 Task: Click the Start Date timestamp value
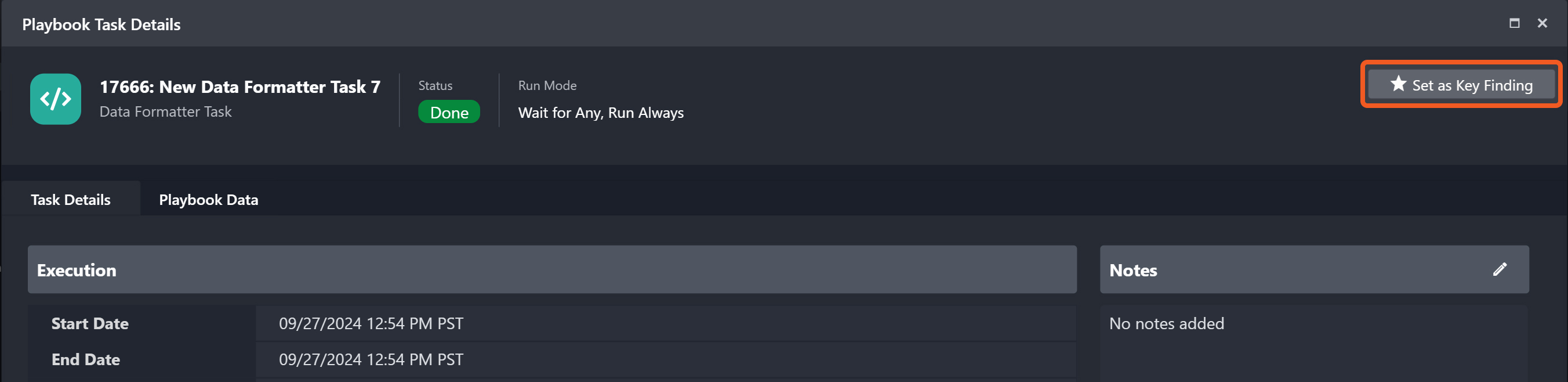[x=371, y=323]
